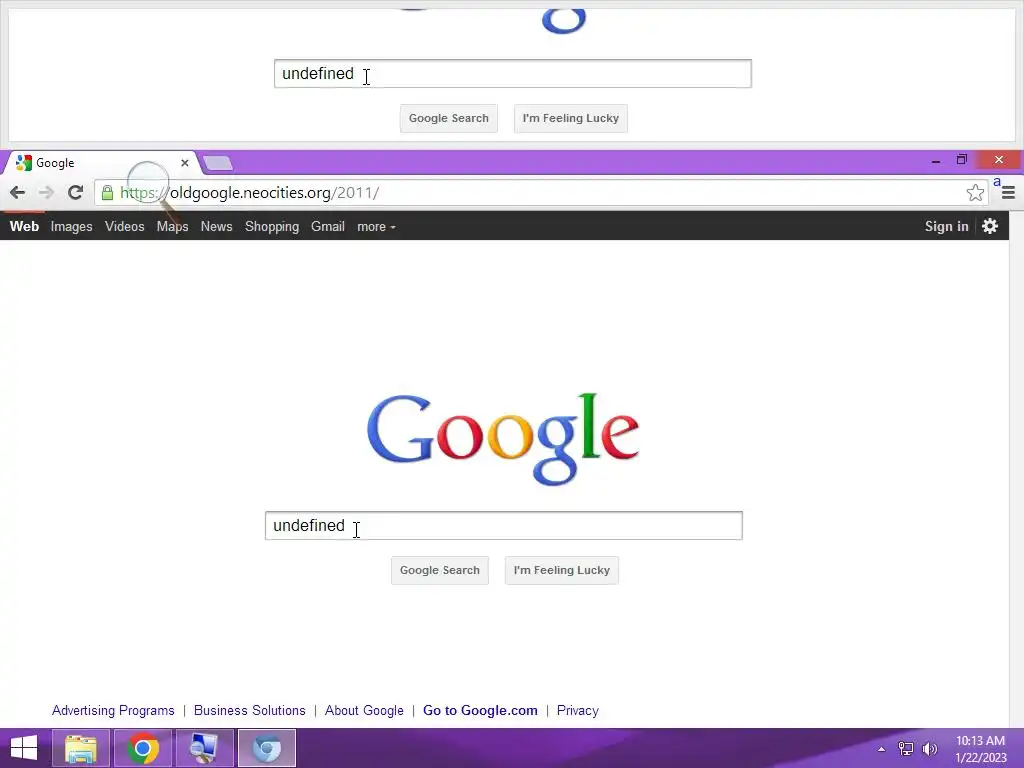Click the Sign in link
This screenshot has height=768, width=1024.
click(946, 227)
